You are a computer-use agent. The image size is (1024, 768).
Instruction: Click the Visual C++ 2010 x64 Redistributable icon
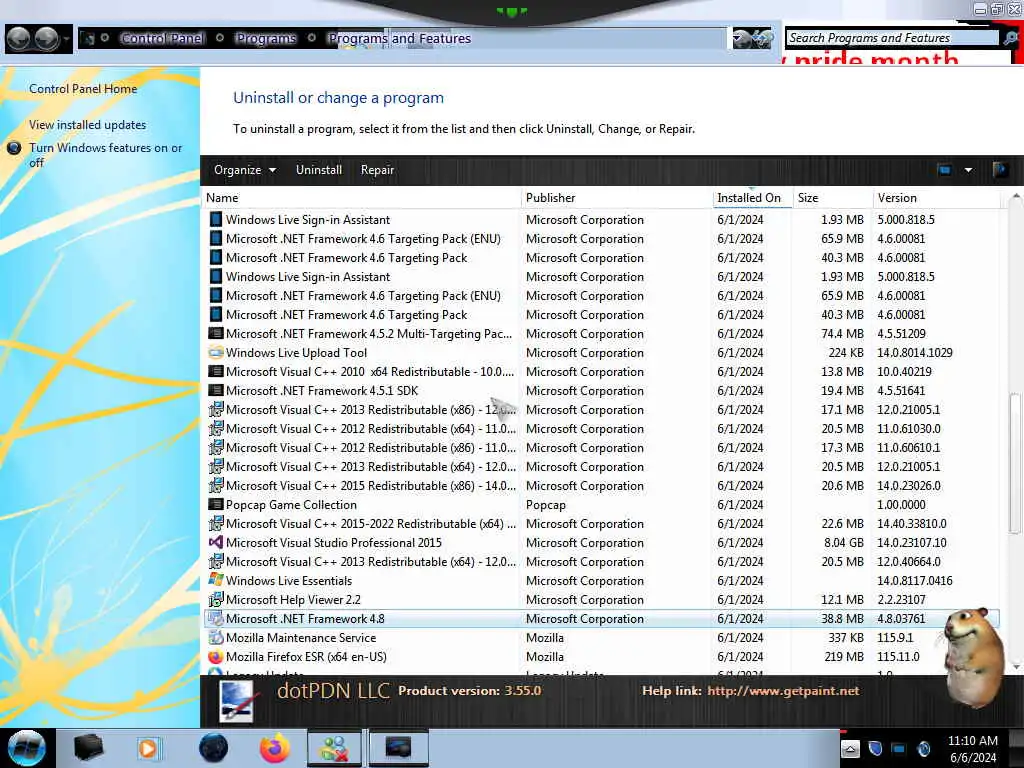click(216, 372)
